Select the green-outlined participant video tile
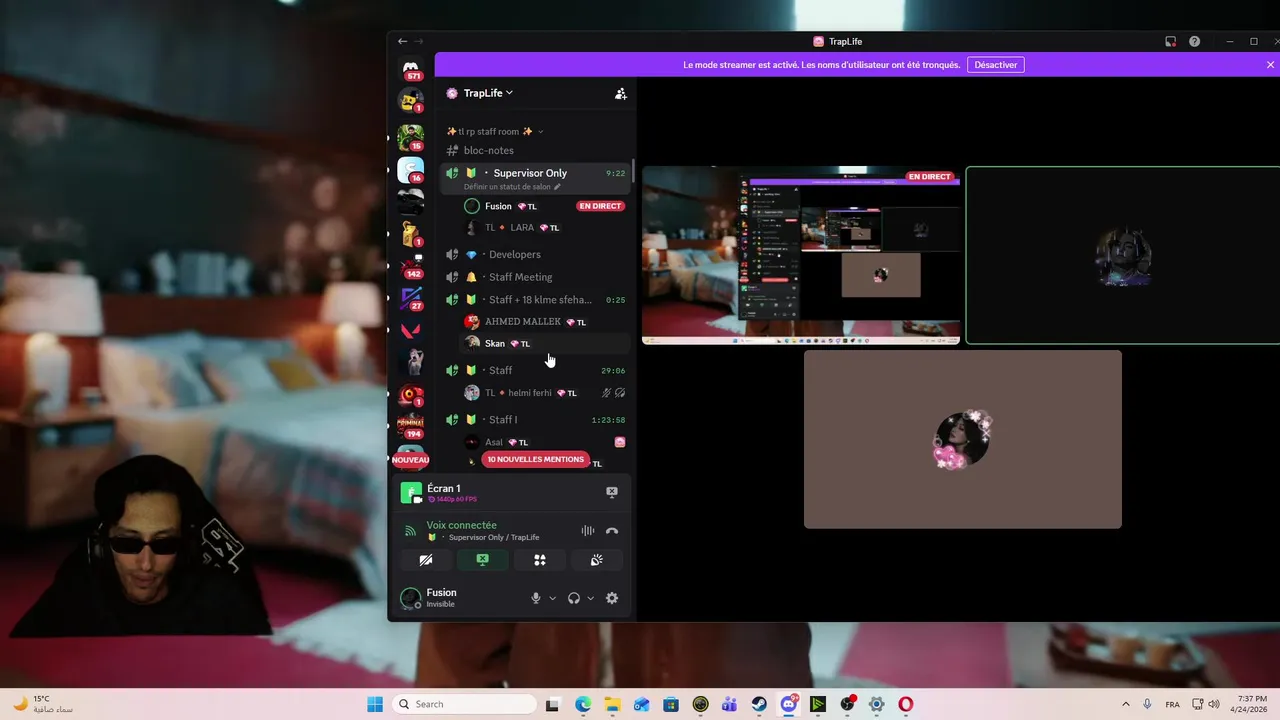 1123,255
